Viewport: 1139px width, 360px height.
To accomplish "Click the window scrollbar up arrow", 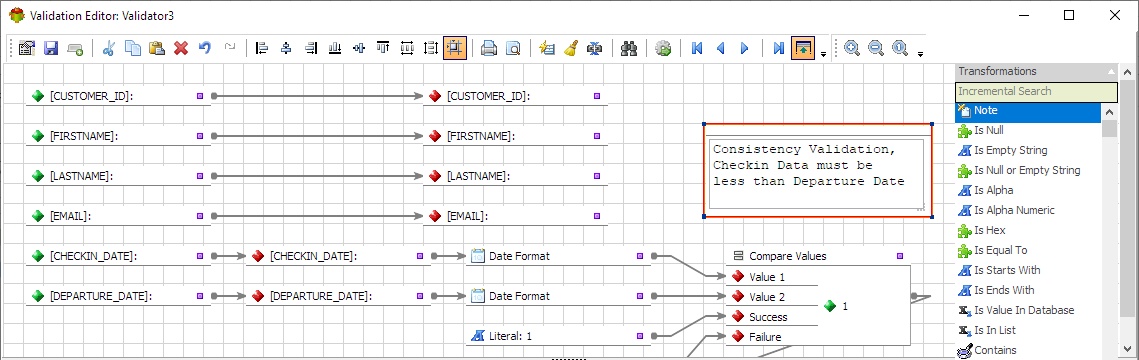I will 1127,73.
